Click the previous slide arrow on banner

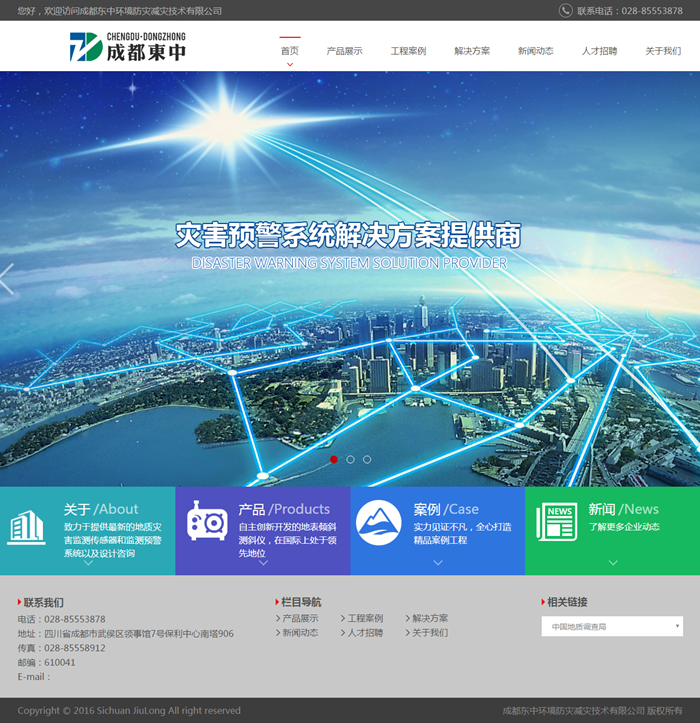[x=7, y=279]
